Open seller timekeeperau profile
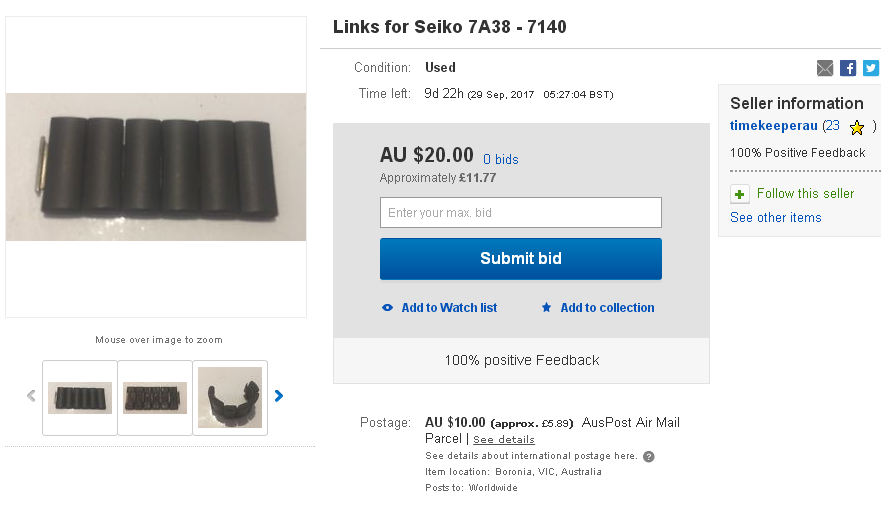 click(774, 126)
